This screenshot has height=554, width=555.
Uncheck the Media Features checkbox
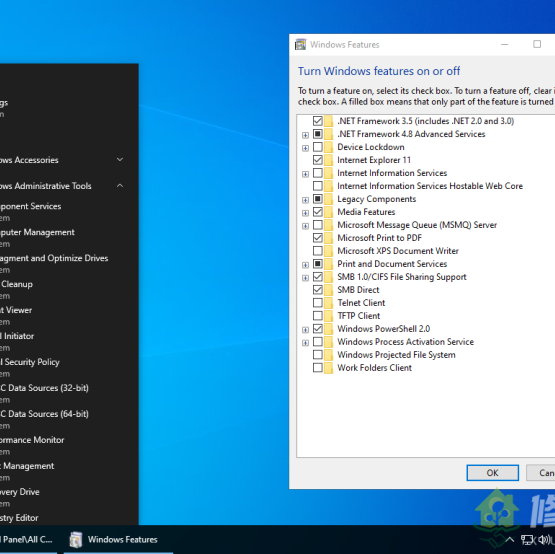tap(317, 212)
